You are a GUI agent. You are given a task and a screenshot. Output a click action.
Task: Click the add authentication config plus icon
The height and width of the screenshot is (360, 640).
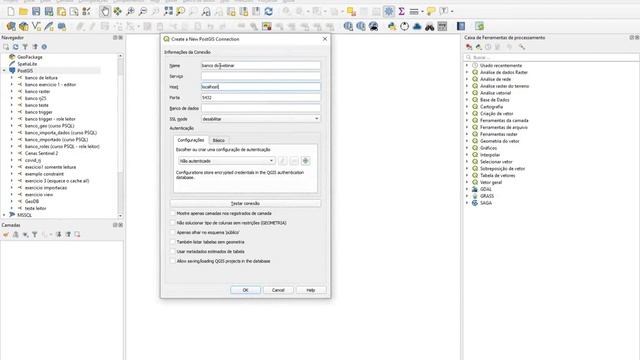coord(306,161)
